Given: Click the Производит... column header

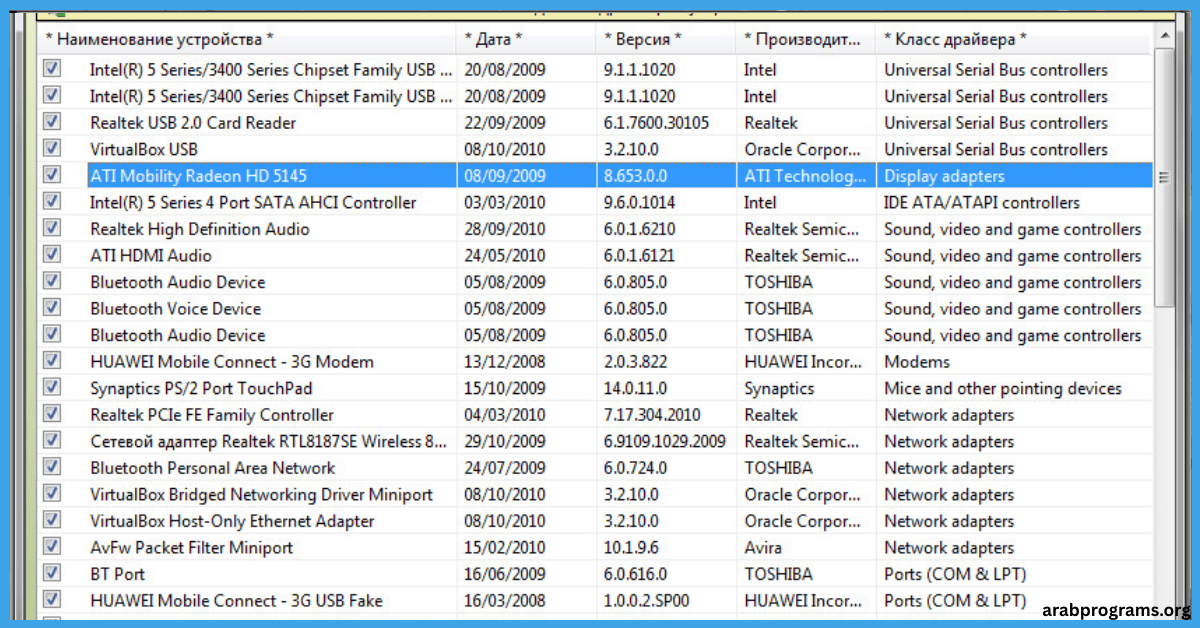Looking at the screenshot, I should pos(805,40).
